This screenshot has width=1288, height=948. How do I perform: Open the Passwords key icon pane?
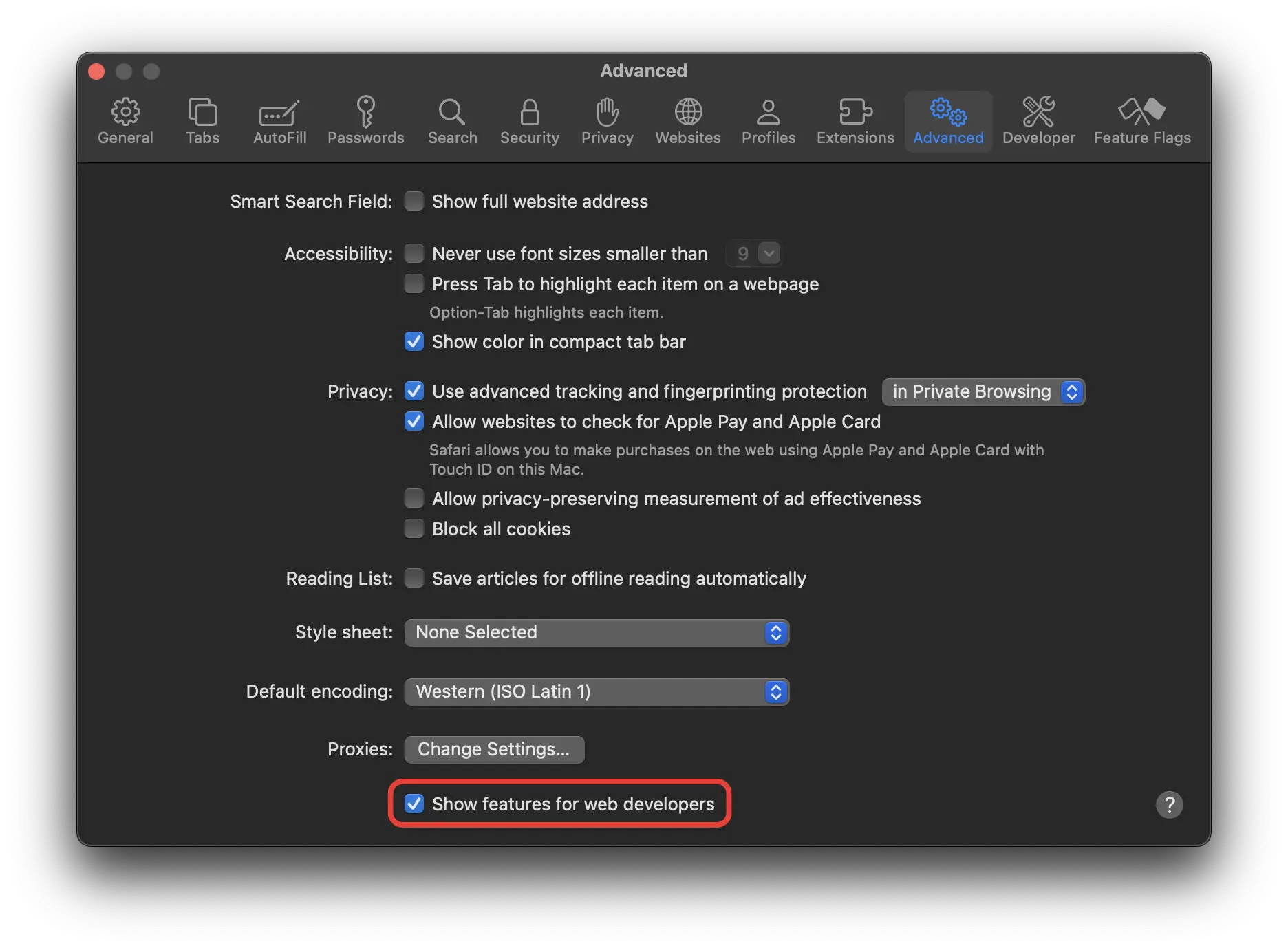click(x=365, y=121)
